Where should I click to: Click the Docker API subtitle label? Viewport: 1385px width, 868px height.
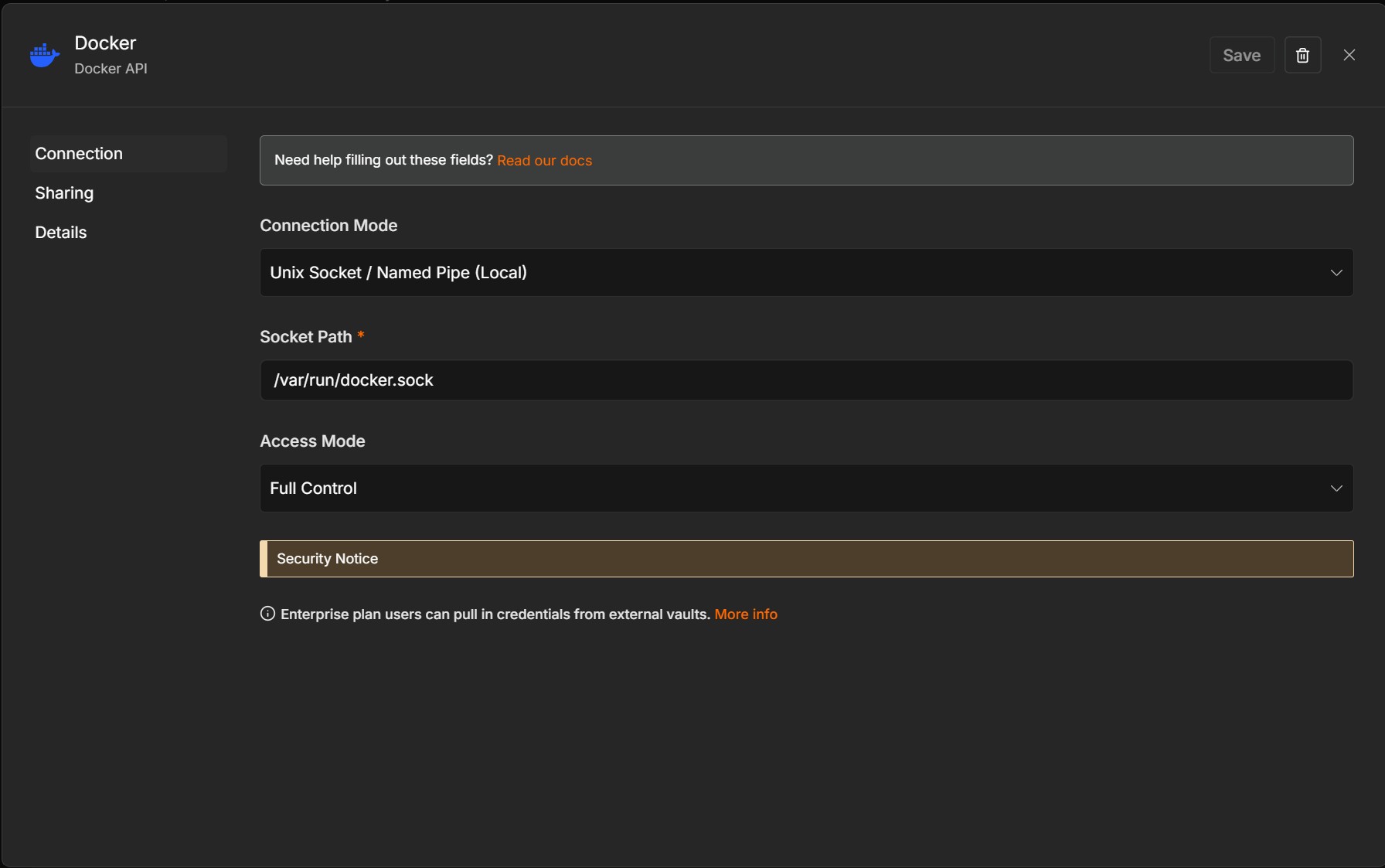(x=111, y=68)
